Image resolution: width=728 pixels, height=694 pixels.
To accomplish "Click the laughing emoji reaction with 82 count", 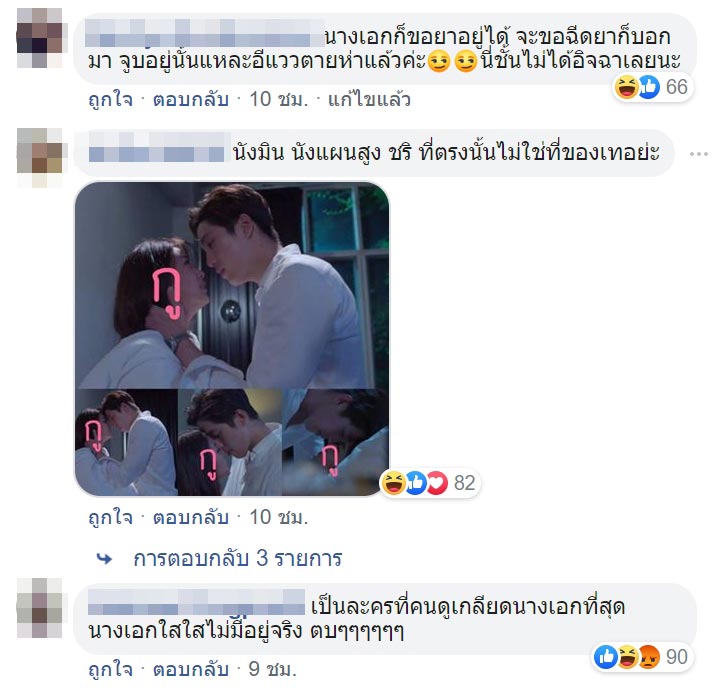I will [x=393, y=483].
